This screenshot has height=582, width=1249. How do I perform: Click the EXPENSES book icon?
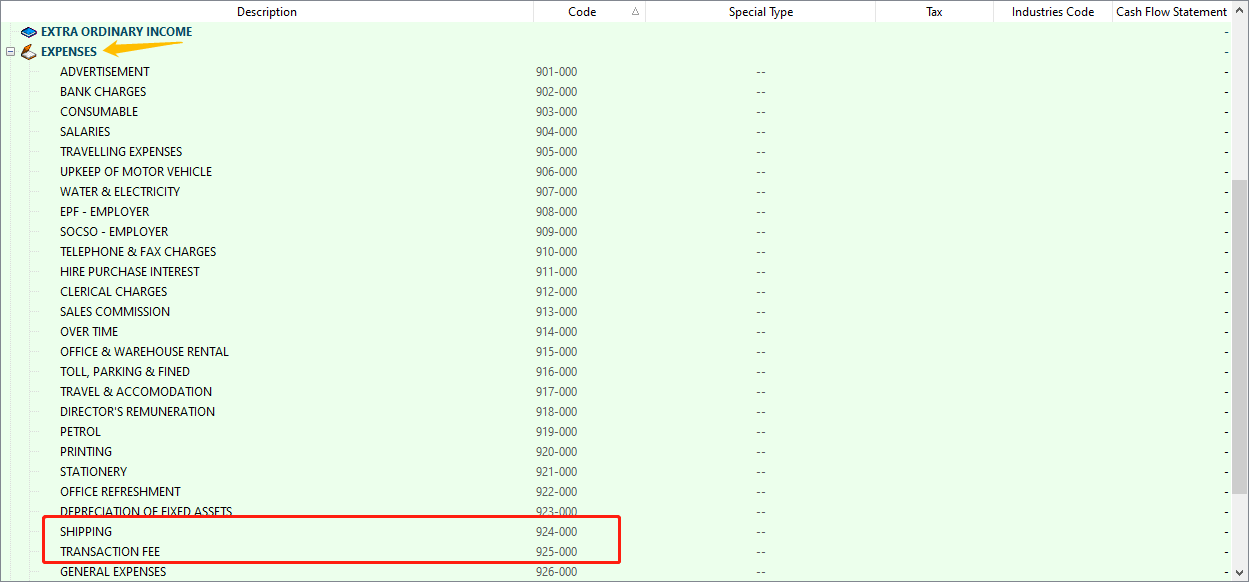tap(28, 52)
